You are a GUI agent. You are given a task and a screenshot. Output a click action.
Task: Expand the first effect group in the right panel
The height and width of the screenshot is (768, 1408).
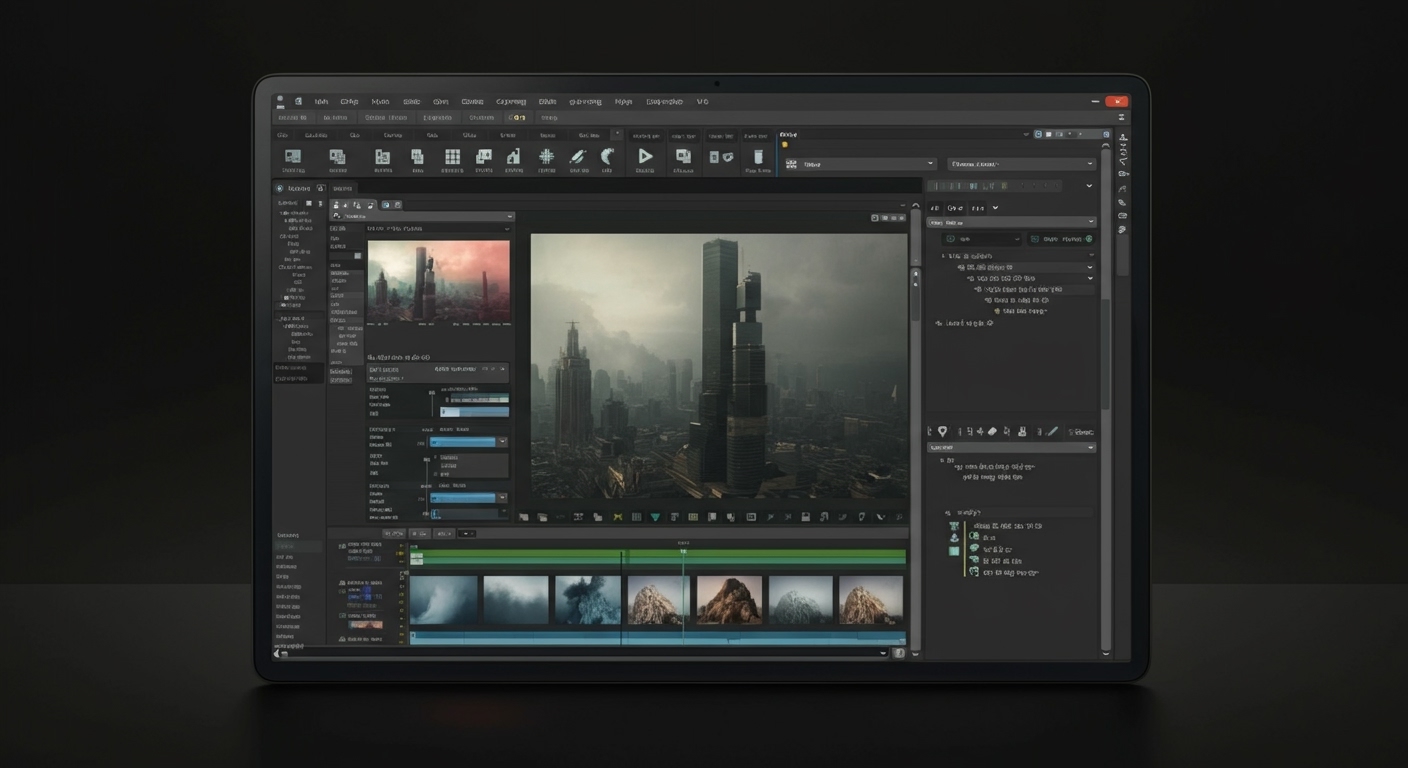(1092, 256)
